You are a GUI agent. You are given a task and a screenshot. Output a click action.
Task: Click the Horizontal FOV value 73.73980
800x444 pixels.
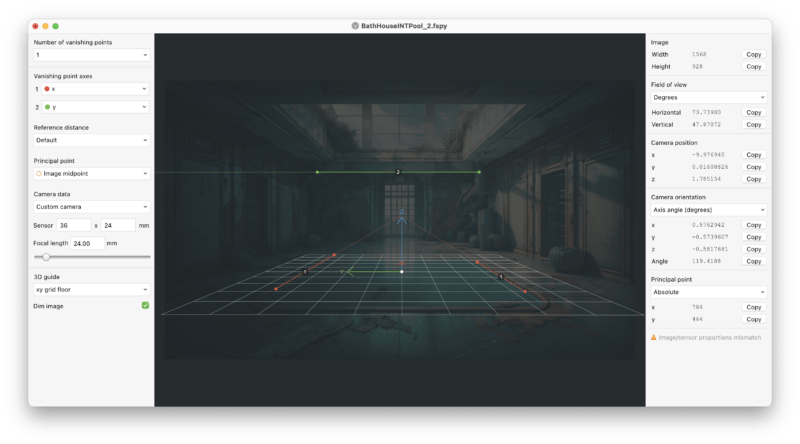706,112
